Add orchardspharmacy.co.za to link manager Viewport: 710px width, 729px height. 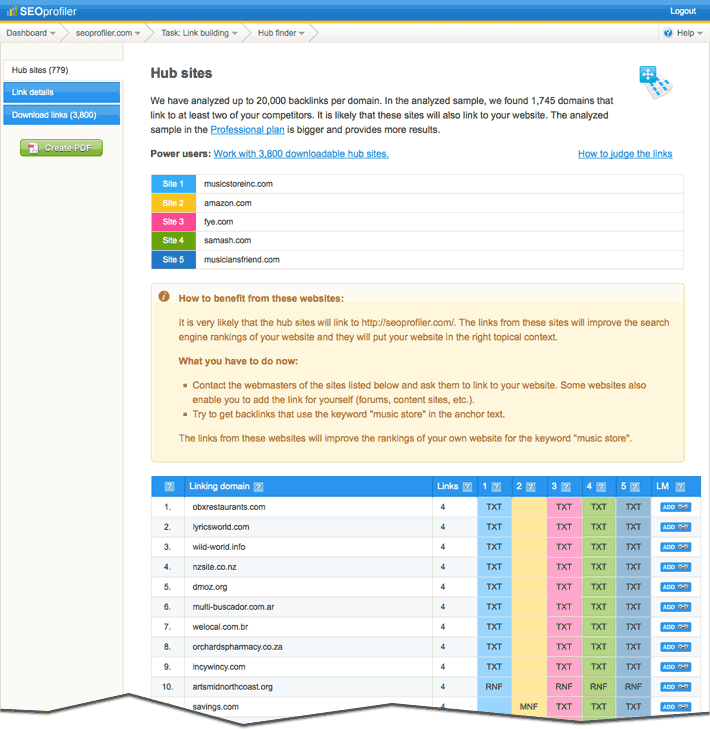676,647
